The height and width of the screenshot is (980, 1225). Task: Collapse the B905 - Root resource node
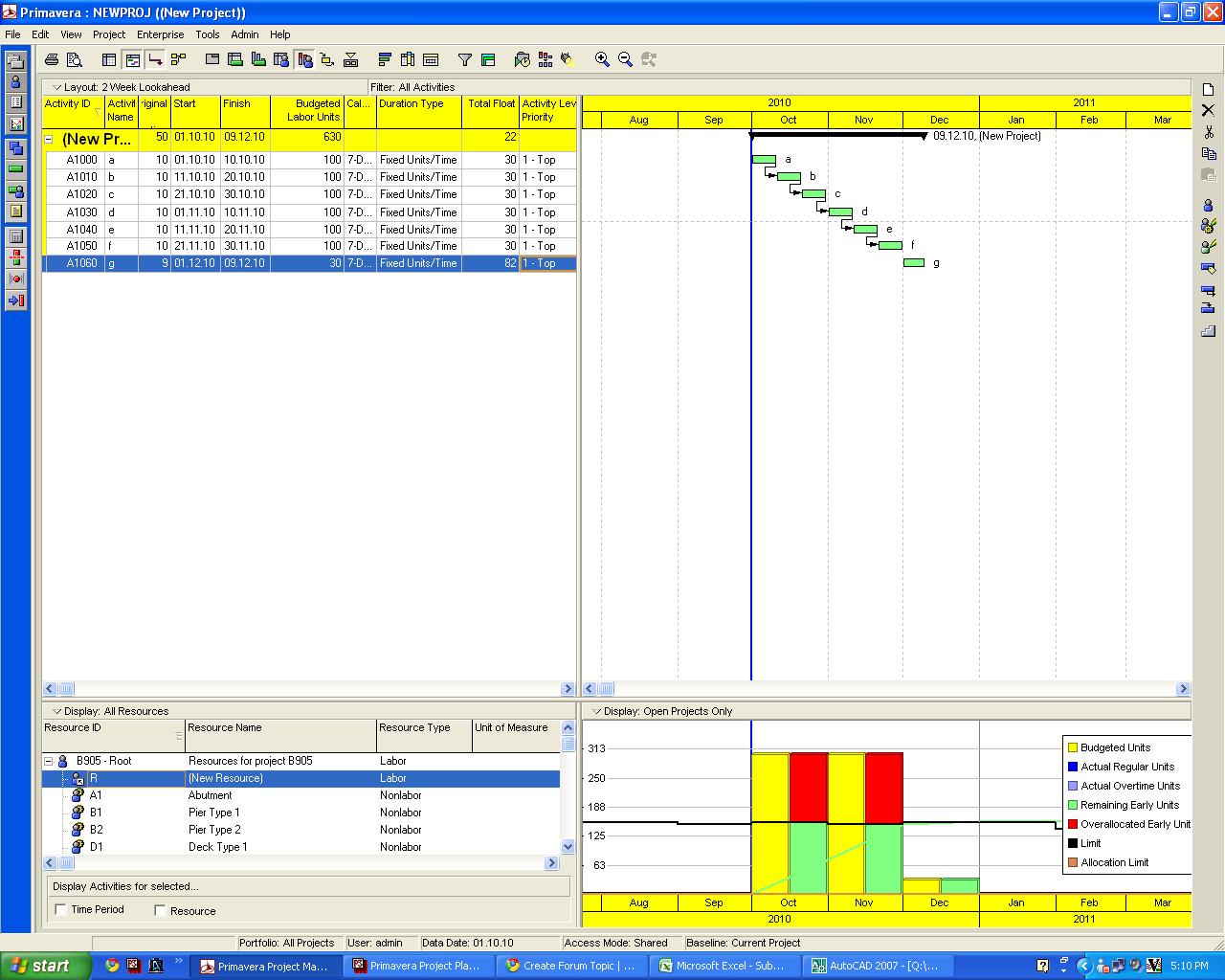click(49, 761)
